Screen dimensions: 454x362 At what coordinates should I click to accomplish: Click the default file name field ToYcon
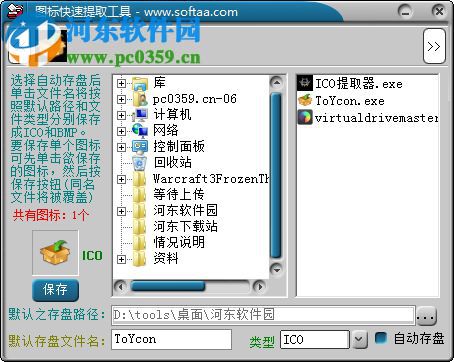click(x=171, y=340)
